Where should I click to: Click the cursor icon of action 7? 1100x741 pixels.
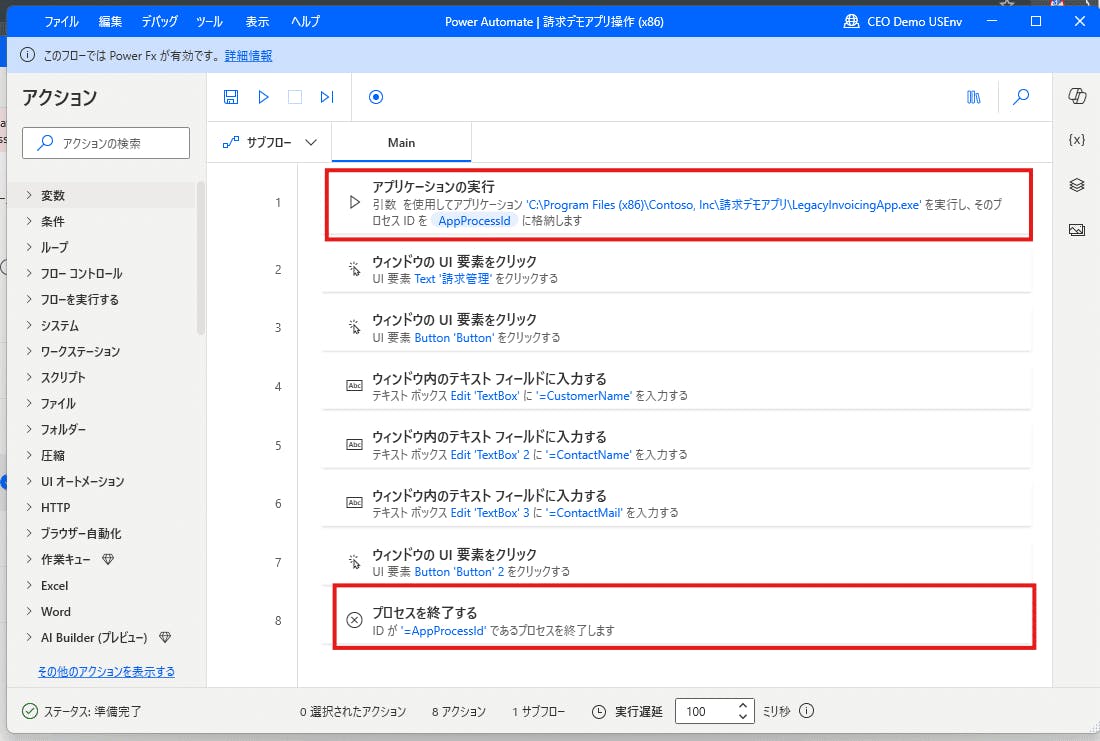tap(354, 561)
